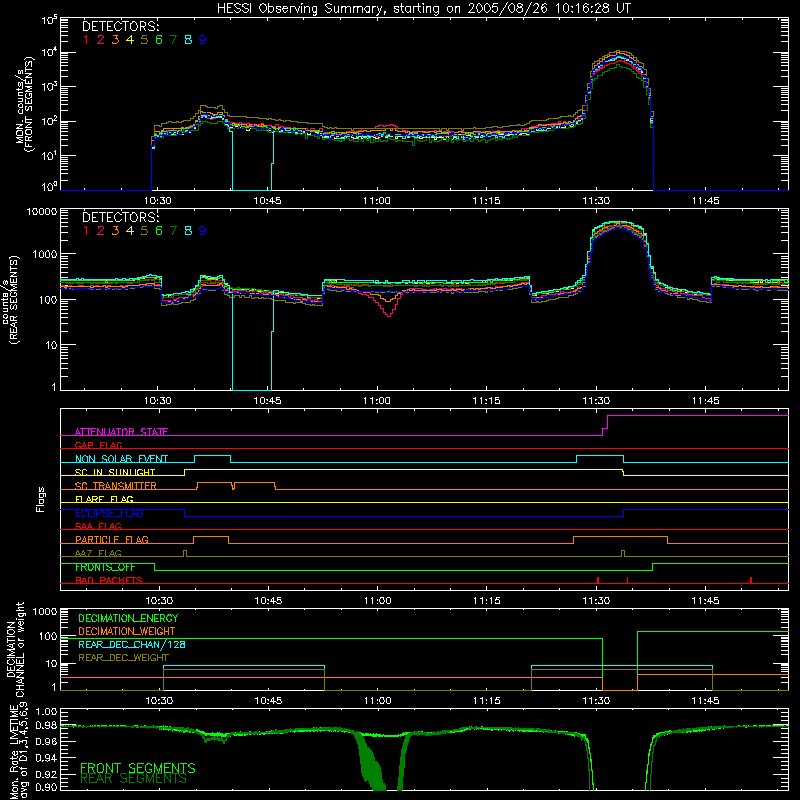This screenshot has height=800, width=800.
Task: Click the 10000 label on rear counts axis
Action: 42,212
